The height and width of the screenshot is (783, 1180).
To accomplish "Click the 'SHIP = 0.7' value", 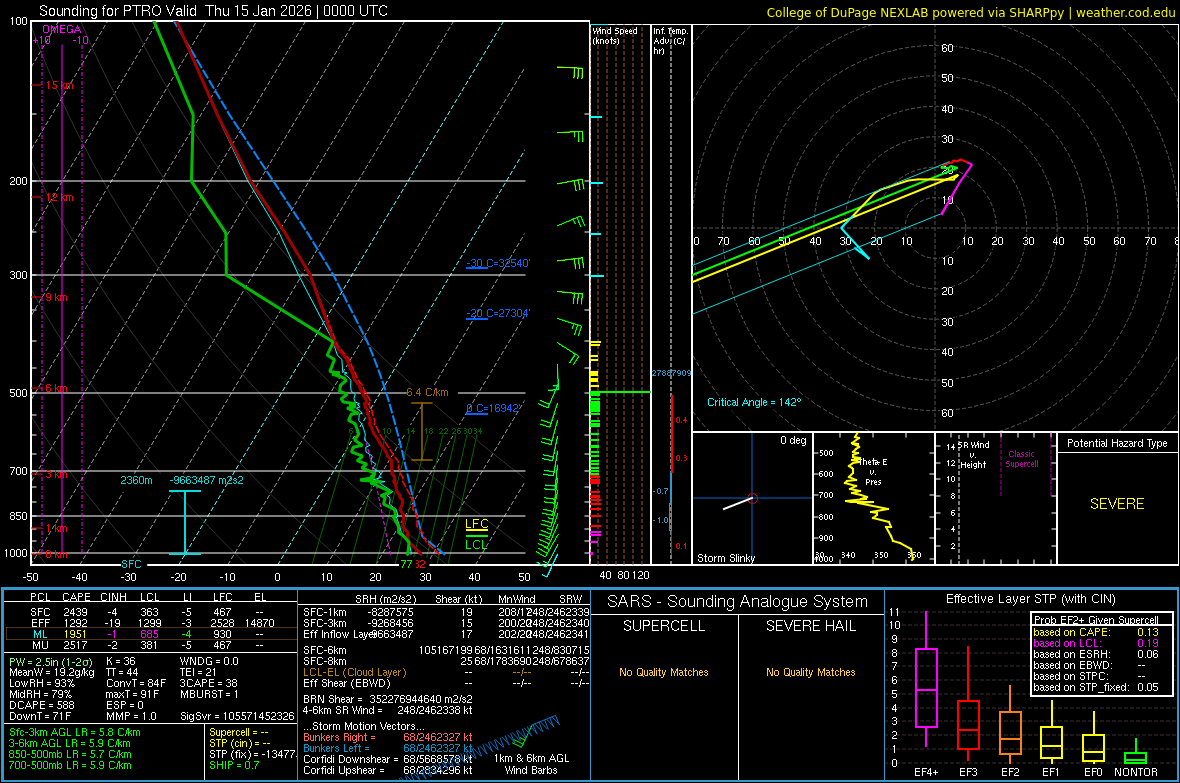I will (x=234, y=765).
